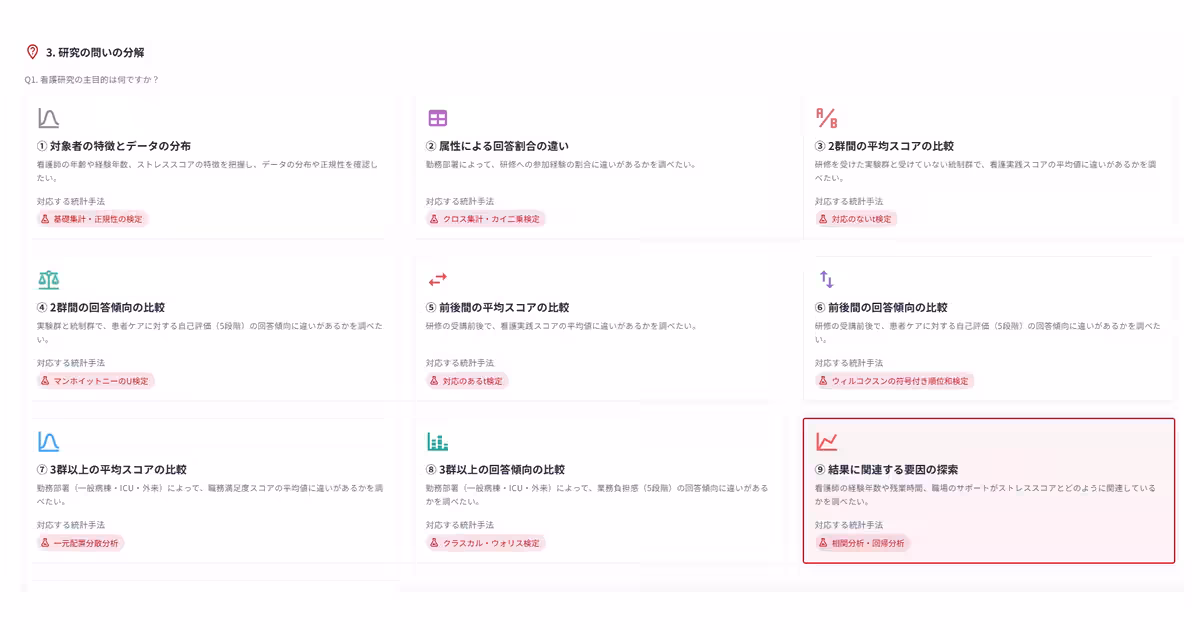Click the teal bar chart icon of card ⑧
Viewport: 1200px width, 630px height.
(x=437, y=441)
